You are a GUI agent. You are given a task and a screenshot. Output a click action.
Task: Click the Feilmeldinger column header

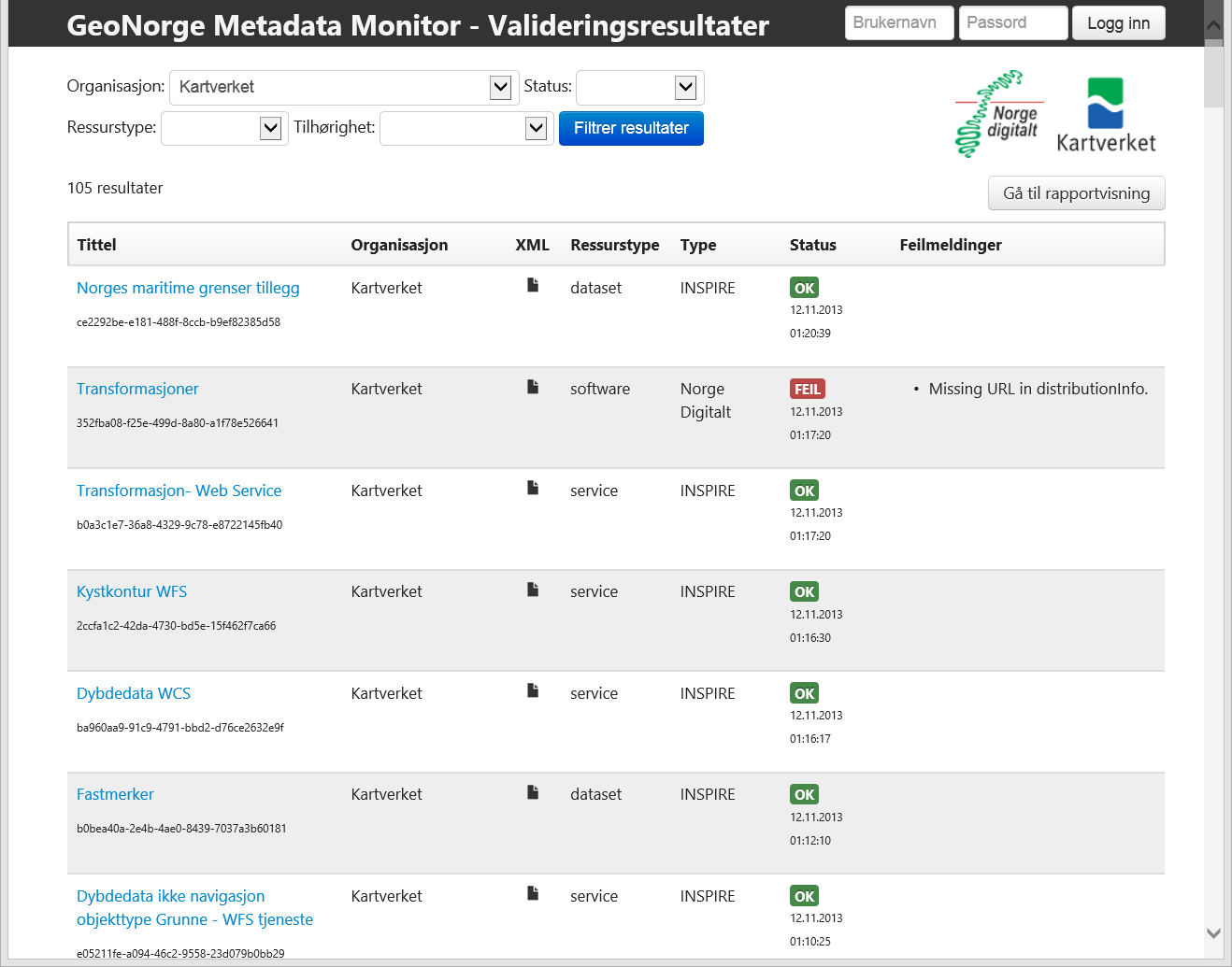point(950,245)
